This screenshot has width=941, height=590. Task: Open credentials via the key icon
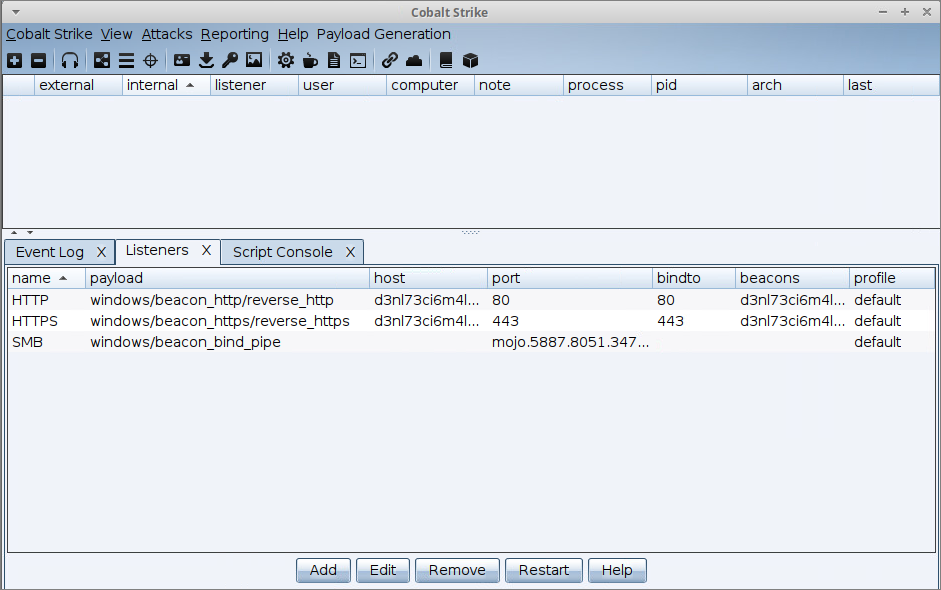(230, 60)
